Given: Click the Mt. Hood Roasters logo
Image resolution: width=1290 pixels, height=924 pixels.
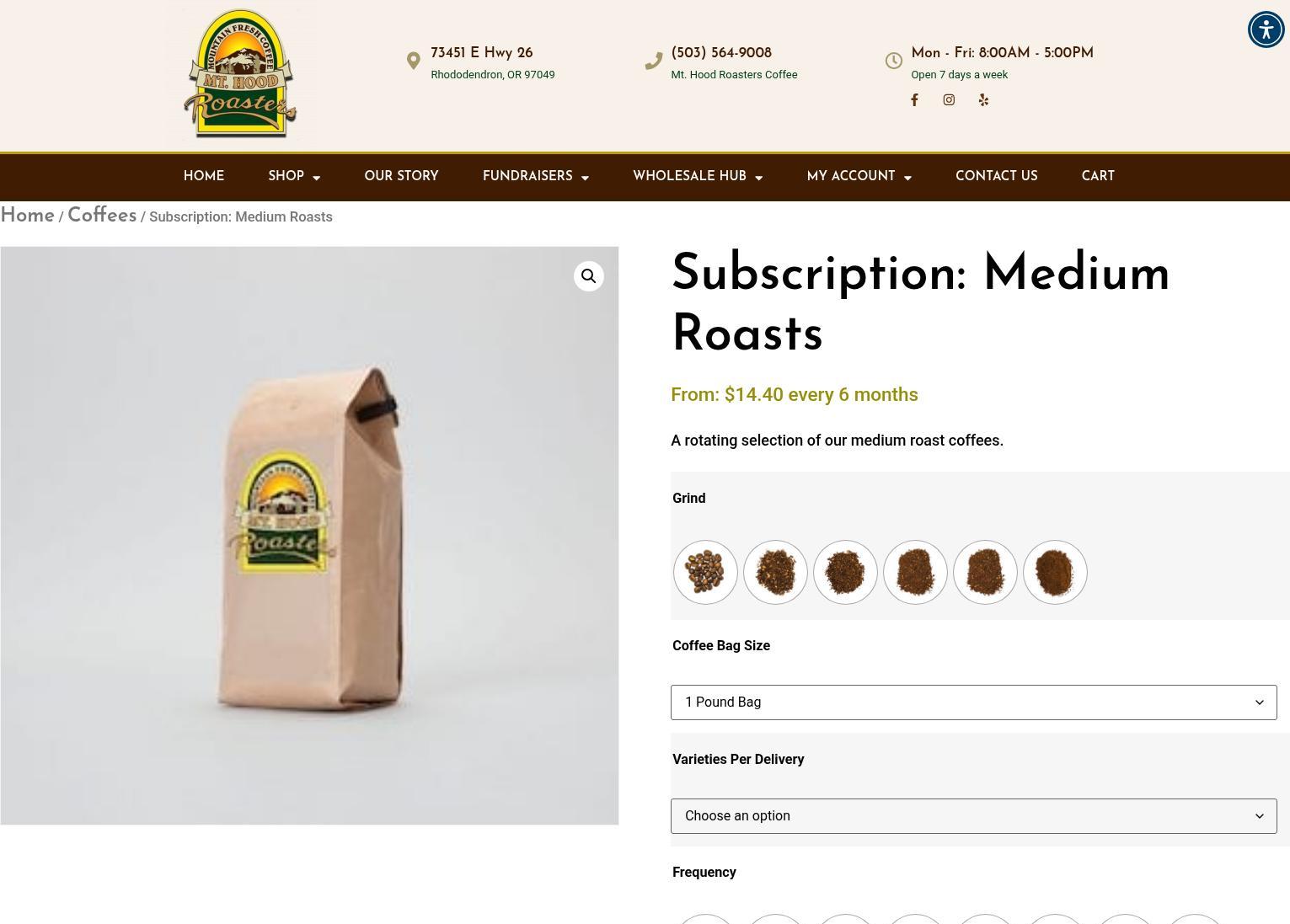Looking at the screenshot, I should pyautogui.click(x=241, y=74).
